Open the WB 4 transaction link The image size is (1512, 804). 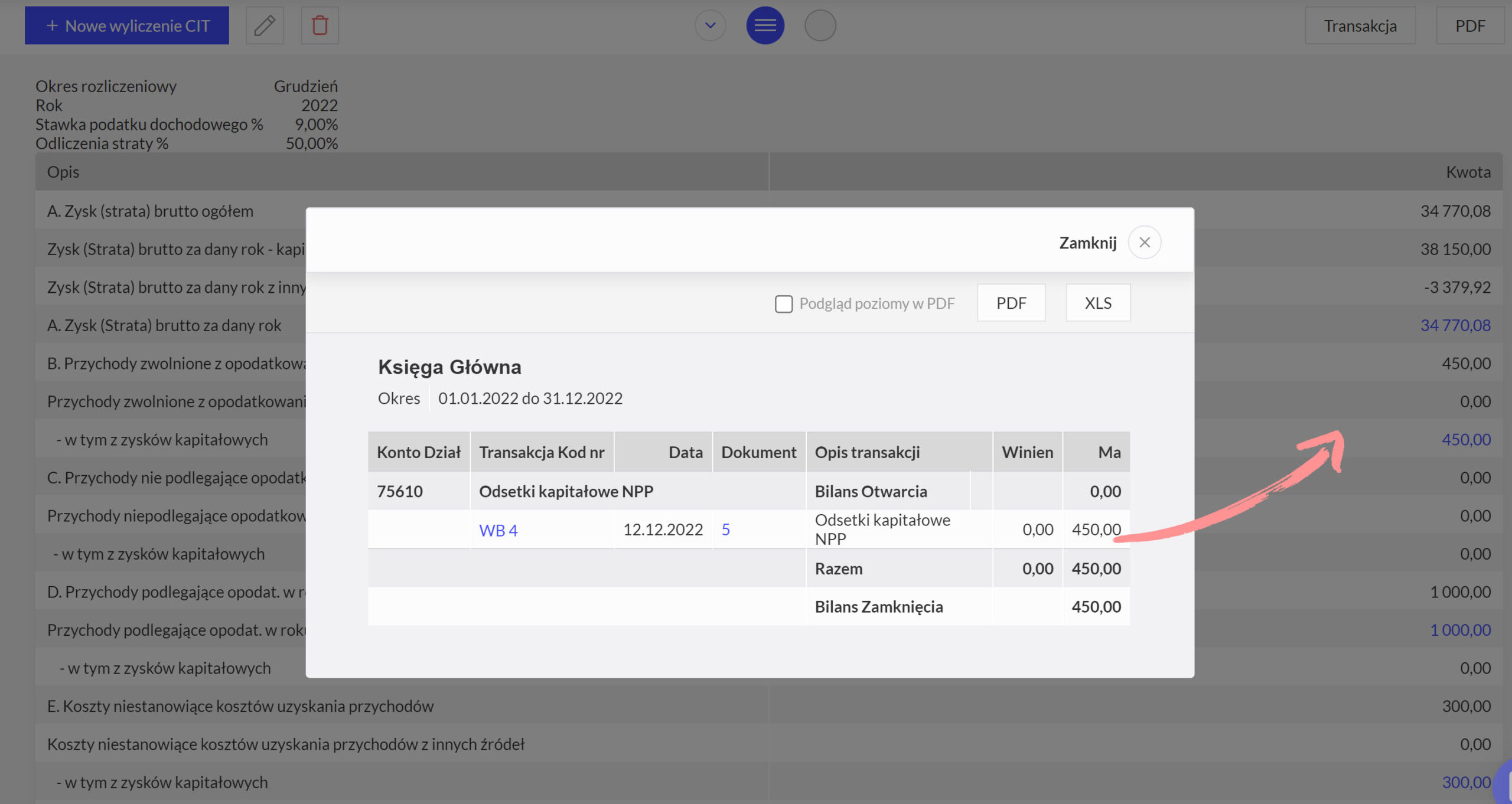[x=498, y=530]
